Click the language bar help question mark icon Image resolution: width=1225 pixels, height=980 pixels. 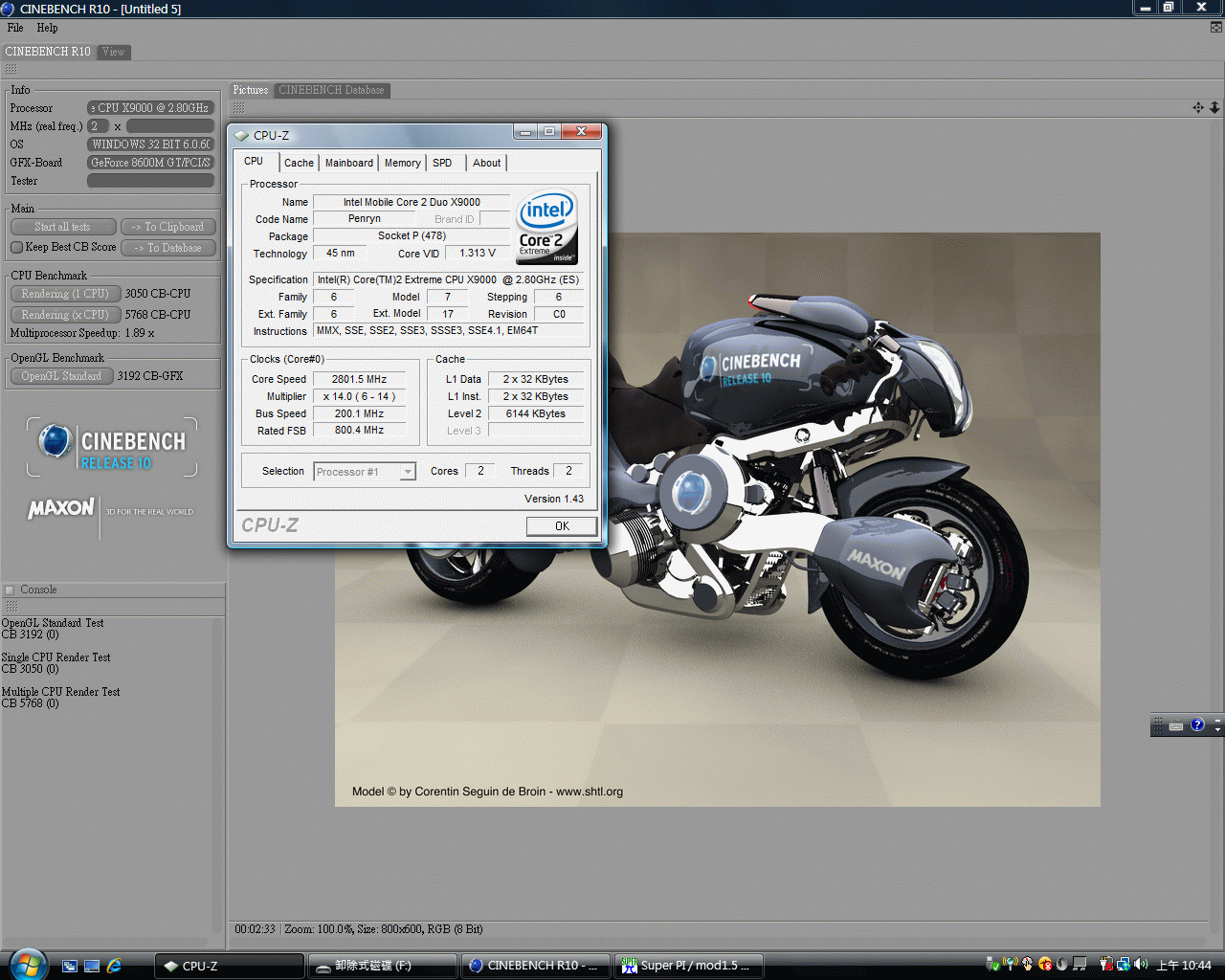click(1197, 725)
